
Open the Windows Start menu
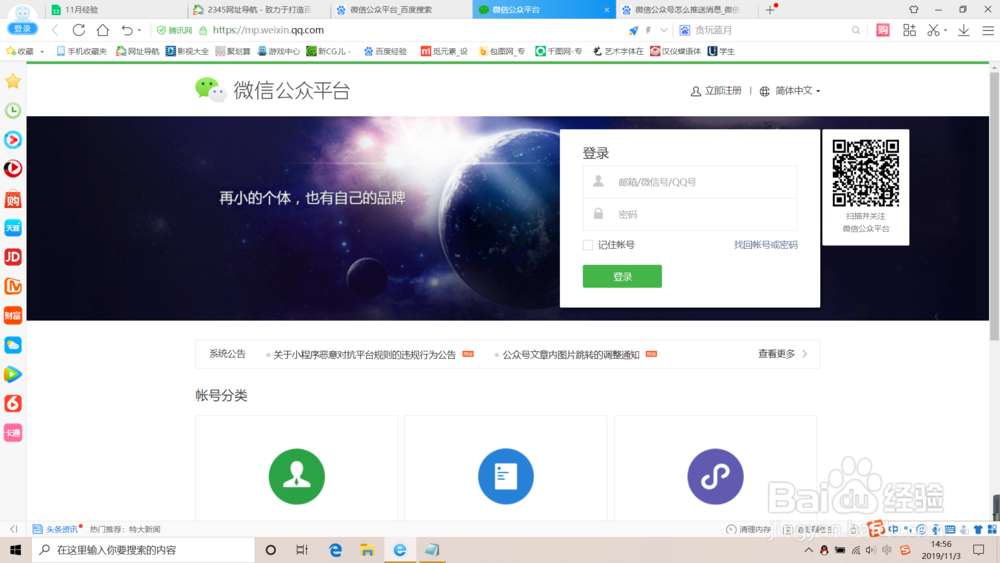click(x=15, y=550)
